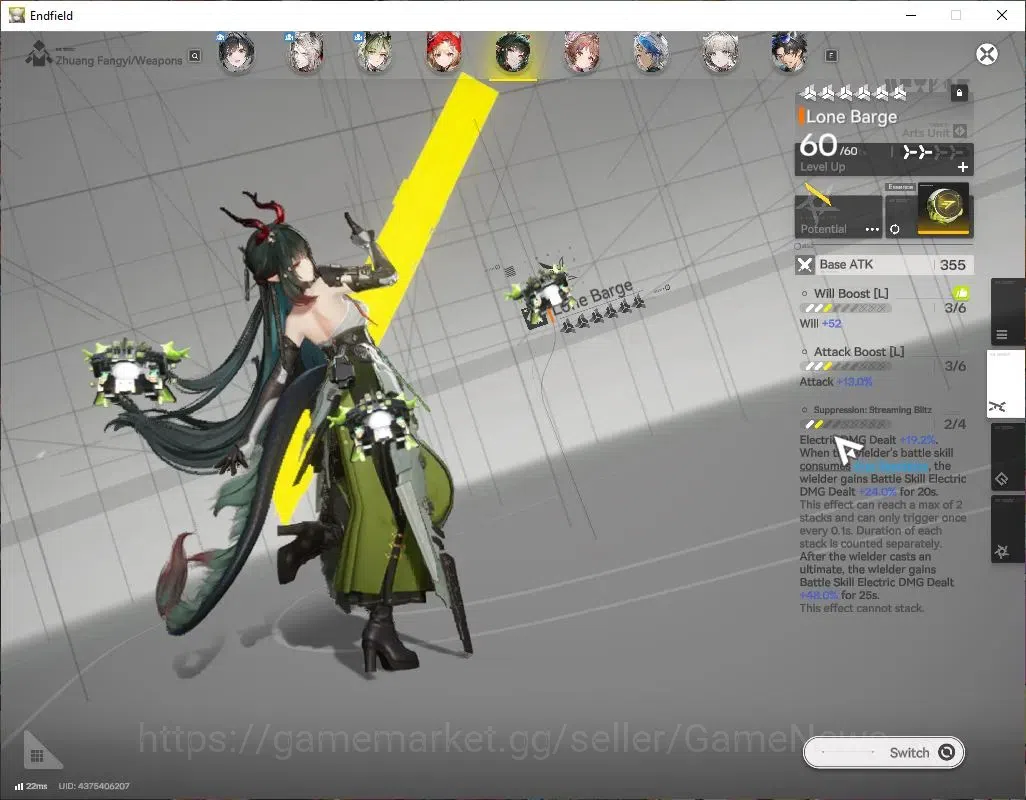Click the Attack Boost [L] progress pips

pos(845,366)
